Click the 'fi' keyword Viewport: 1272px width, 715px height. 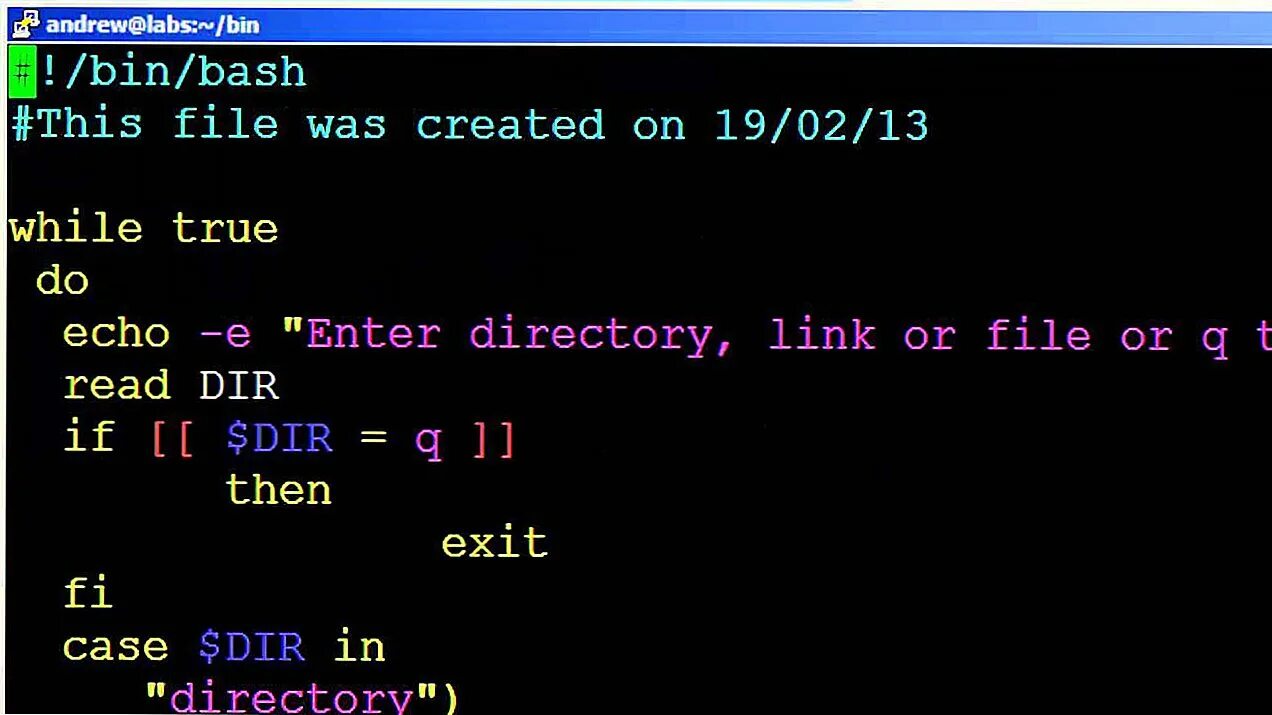88,593
